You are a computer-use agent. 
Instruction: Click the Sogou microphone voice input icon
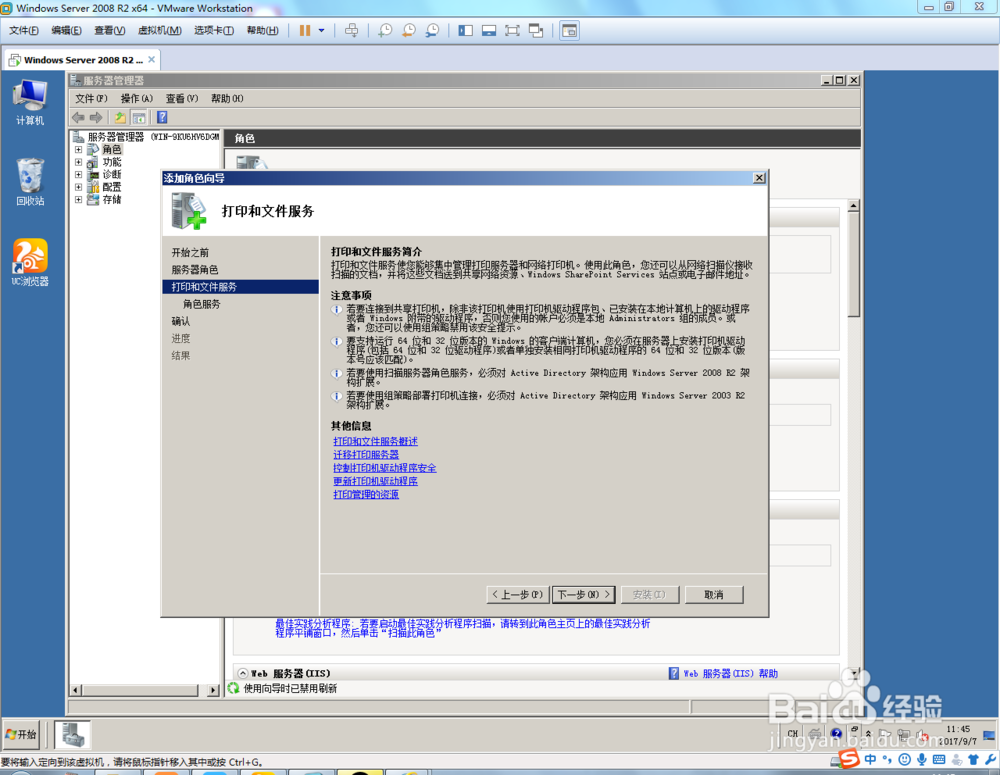[x=922, y=759]
